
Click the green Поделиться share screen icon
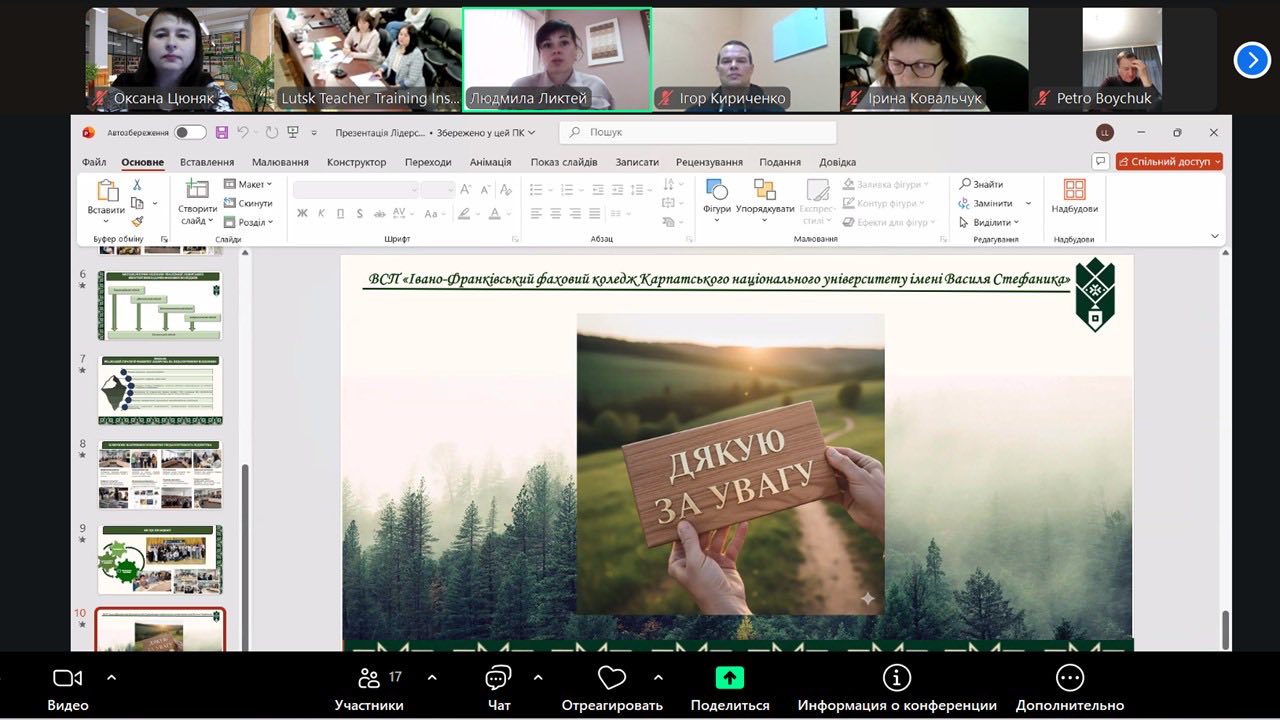pyautogui.click(x=729, y=678)
